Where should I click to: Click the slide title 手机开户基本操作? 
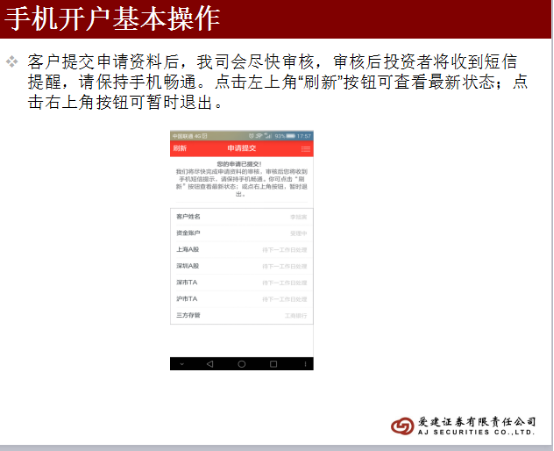(112, 18)
